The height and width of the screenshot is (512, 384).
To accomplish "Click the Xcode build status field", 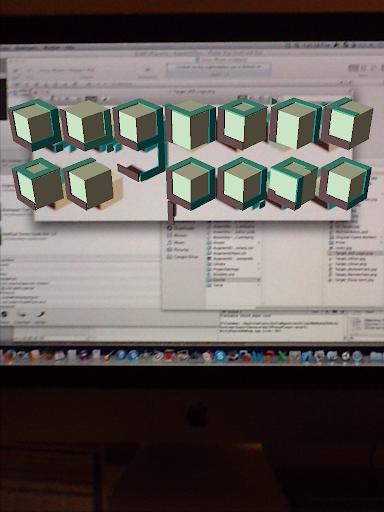I will click(218, 69).
